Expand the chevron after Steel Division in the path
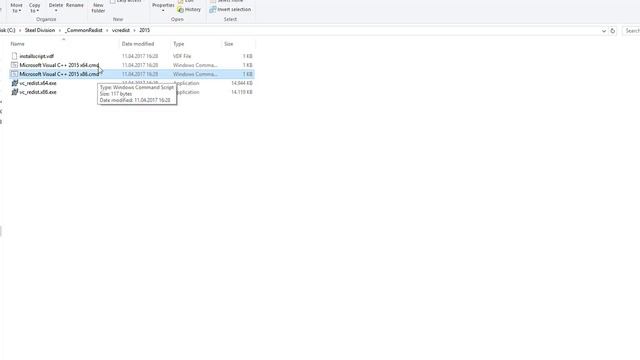Viewport: 640px width, 360px height. pyautogui.click(x=60, y=30)
